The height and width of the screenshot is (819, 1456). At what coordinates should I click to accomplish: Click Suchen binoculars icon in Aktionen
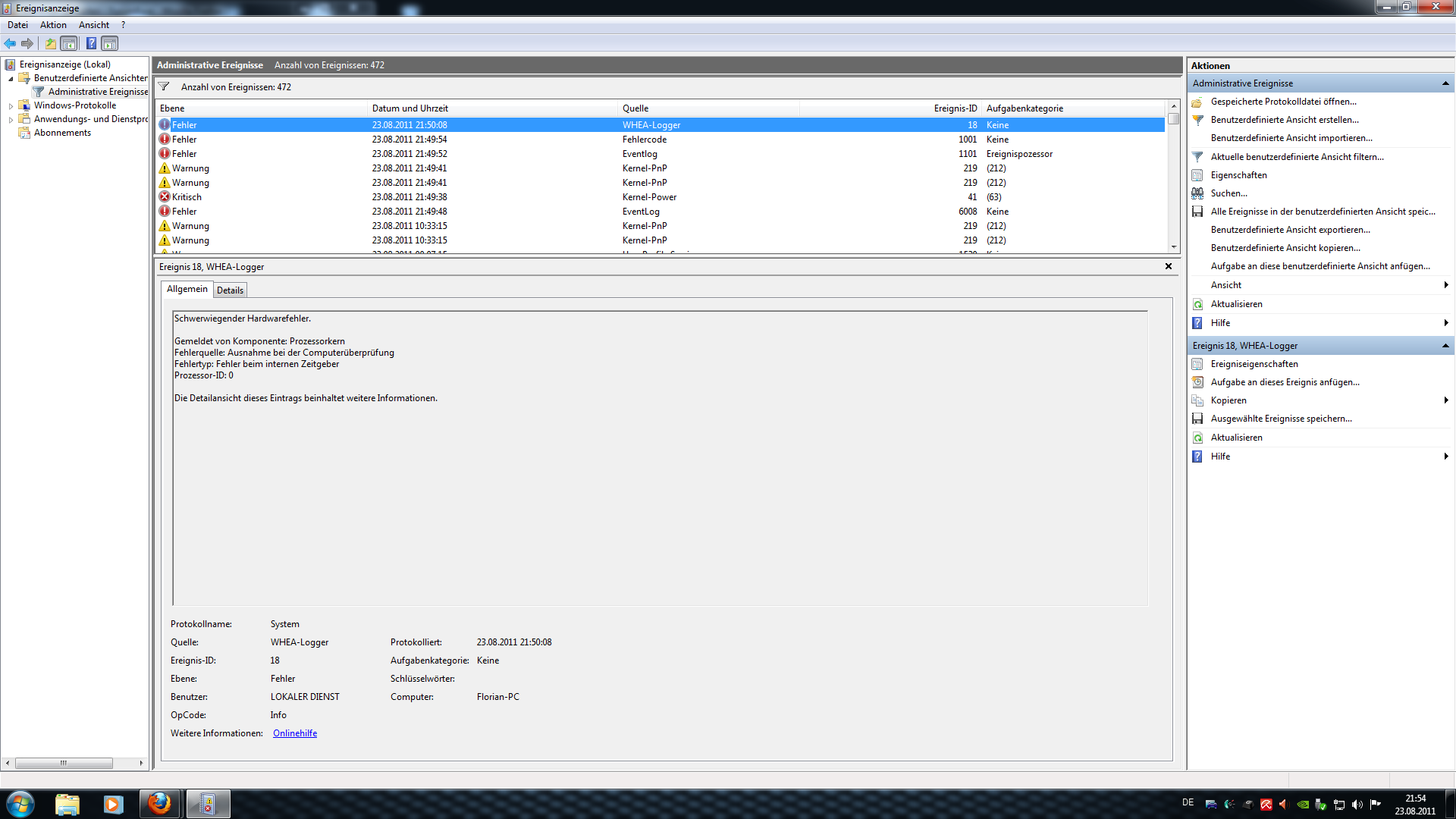pyautogui.click(x=1197, y=193)
